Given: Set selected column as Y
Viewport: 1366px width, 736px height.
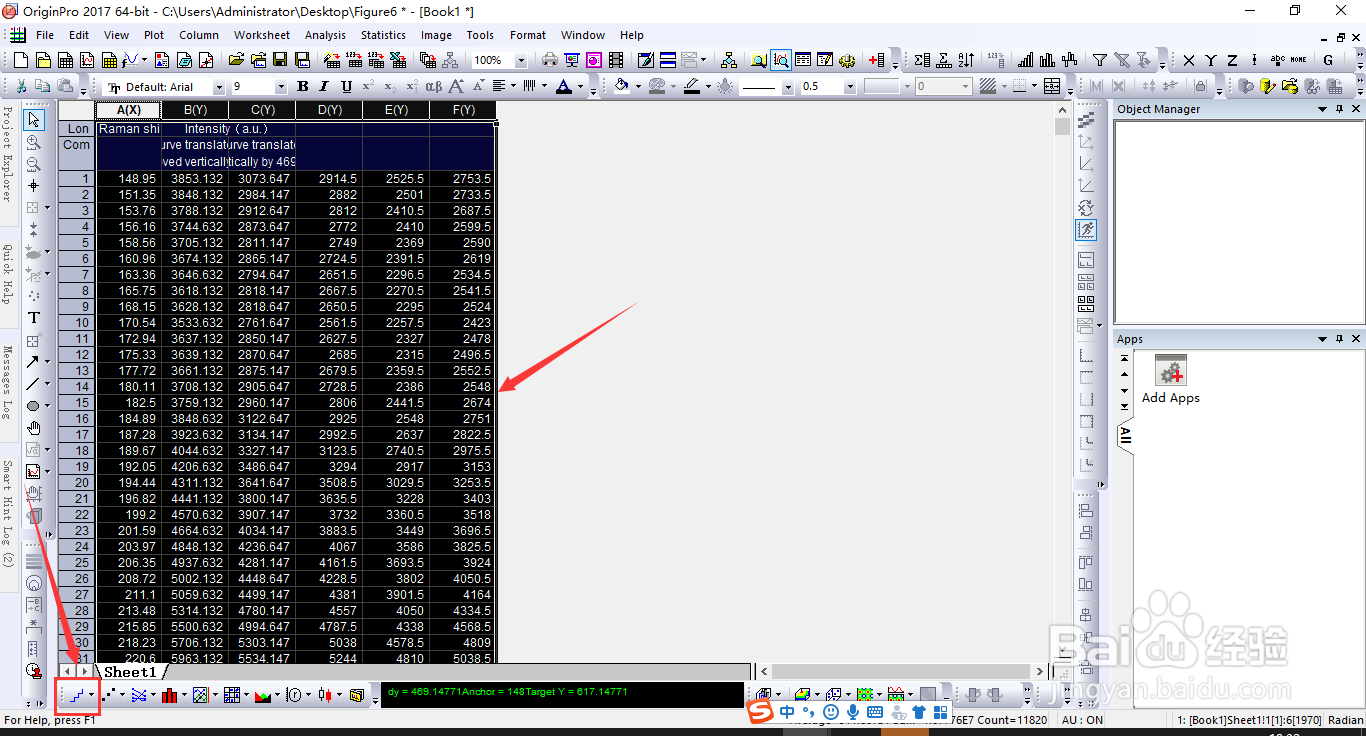Looking at the screenshot, I should (x=1211, y=60).
